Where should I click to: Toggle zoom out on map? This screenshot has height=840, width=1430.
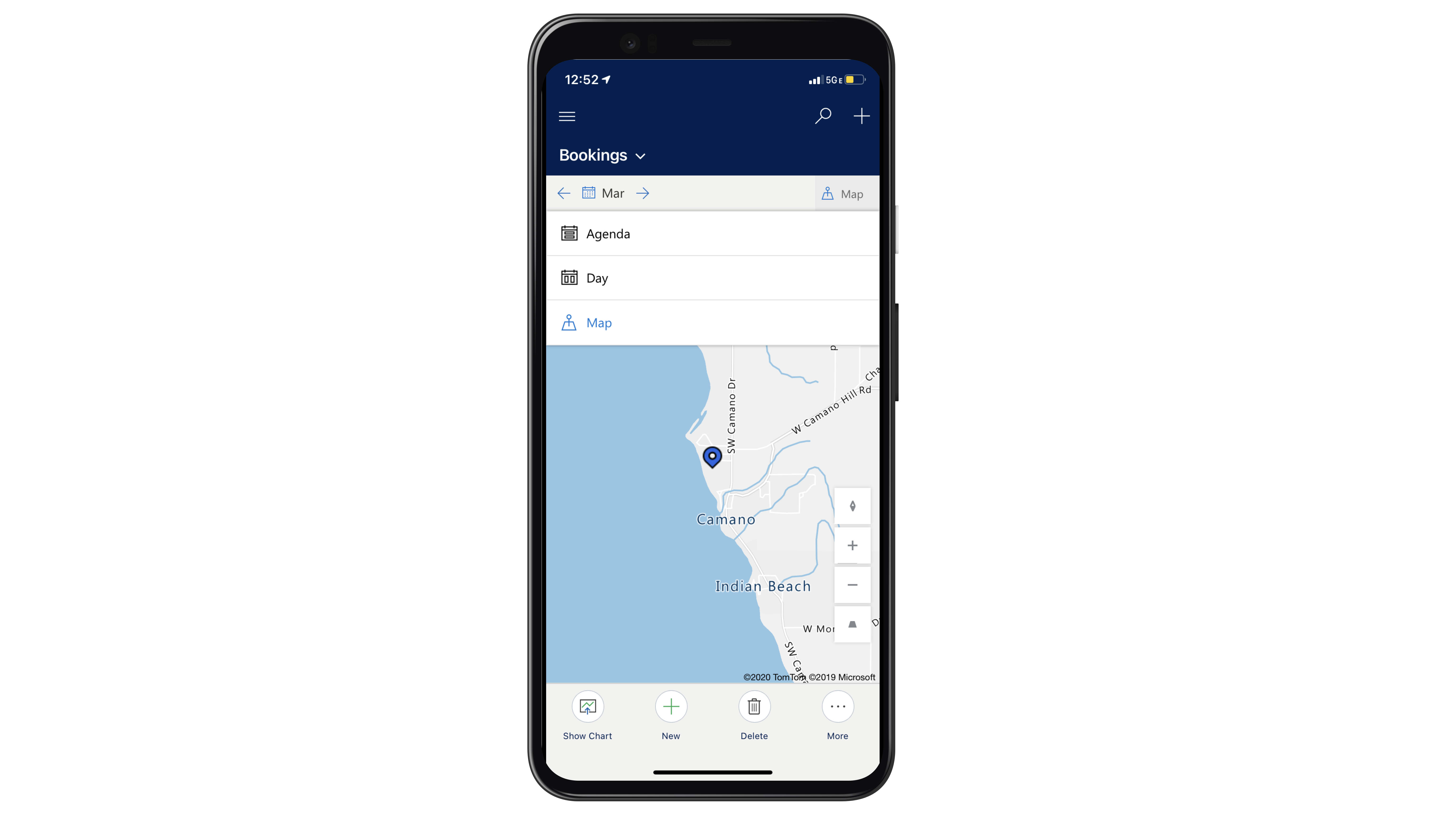pos(852,585)
